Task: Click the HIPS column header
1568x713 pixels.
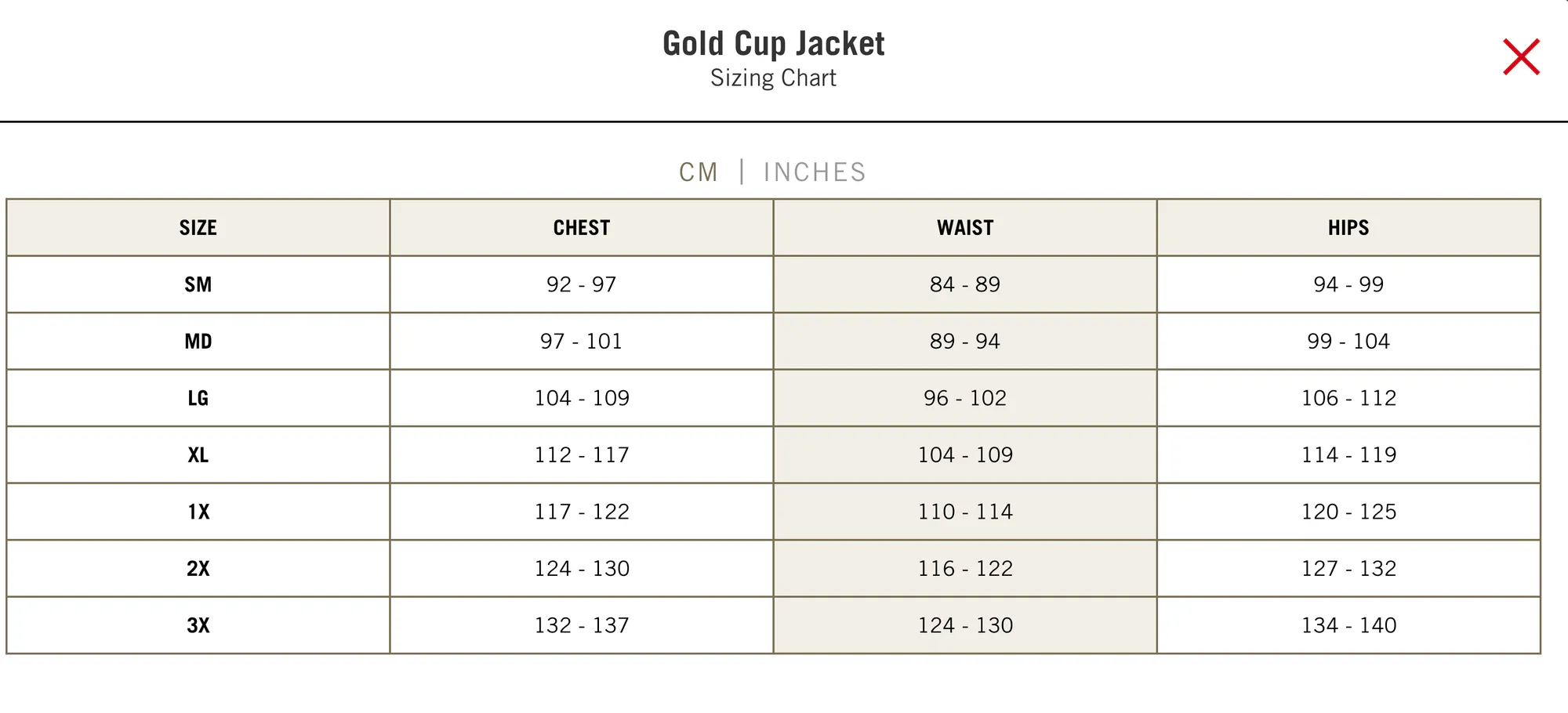Action: 1348,228
